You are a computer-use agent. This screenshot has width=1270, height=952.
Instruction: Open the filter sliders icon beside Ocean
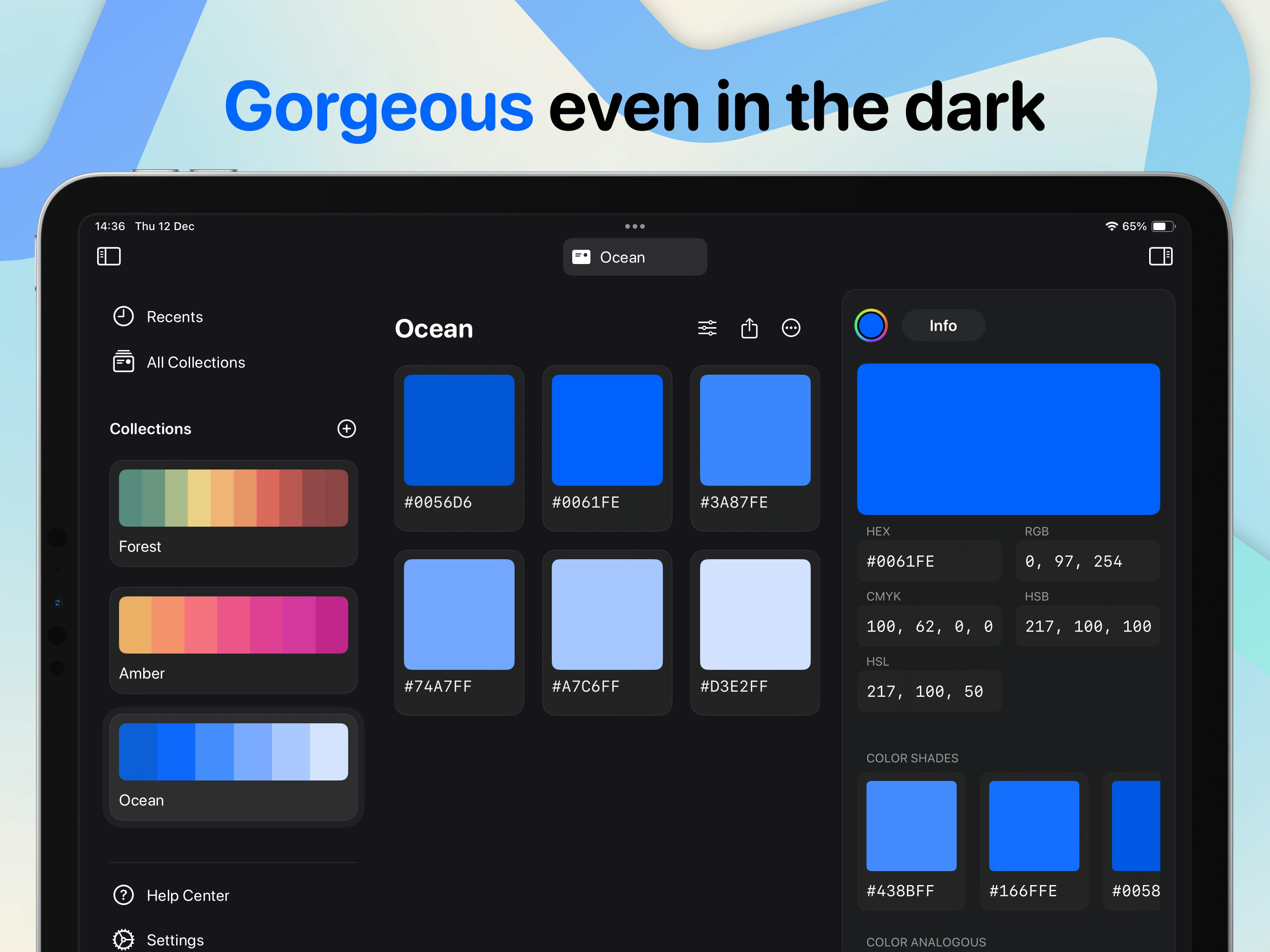click(x=707, y=328)
